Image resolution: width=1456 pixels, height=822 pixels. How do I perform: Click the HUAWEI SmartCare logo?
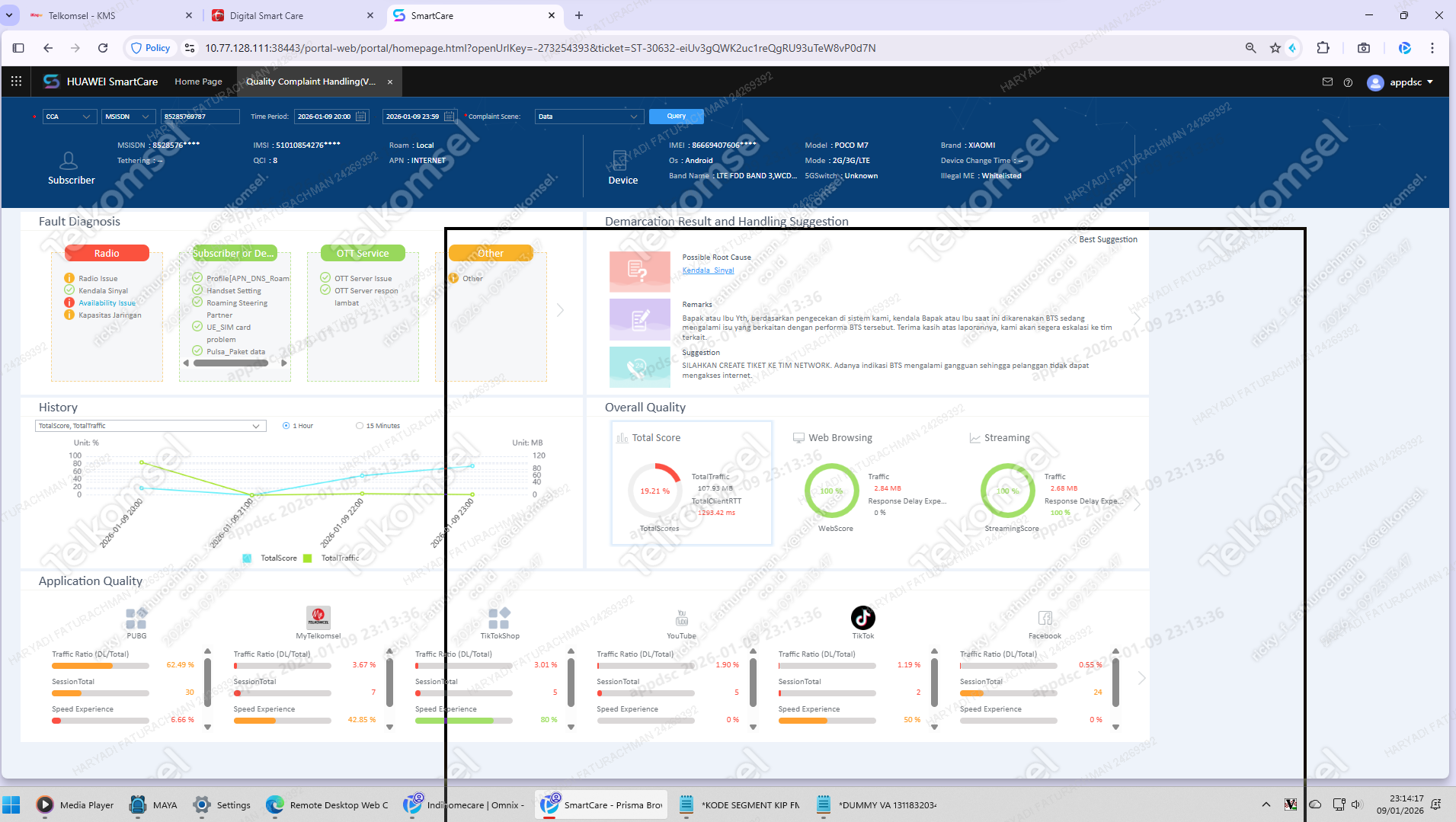tap(100, 82)
